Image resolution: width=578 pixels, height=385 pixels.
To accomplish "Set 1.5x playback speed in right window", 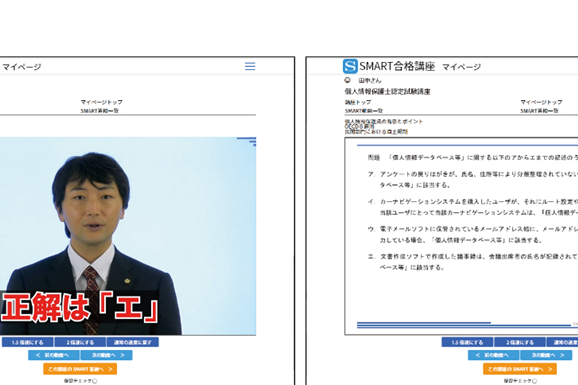I will 467,342.
